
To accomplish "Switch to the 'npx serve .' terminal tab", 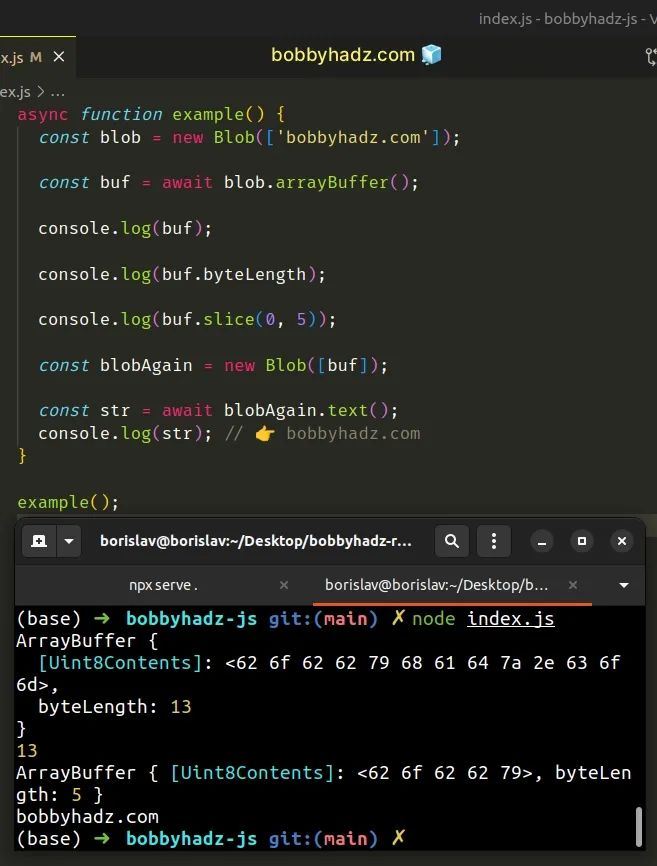I will [x=163, y=585].
